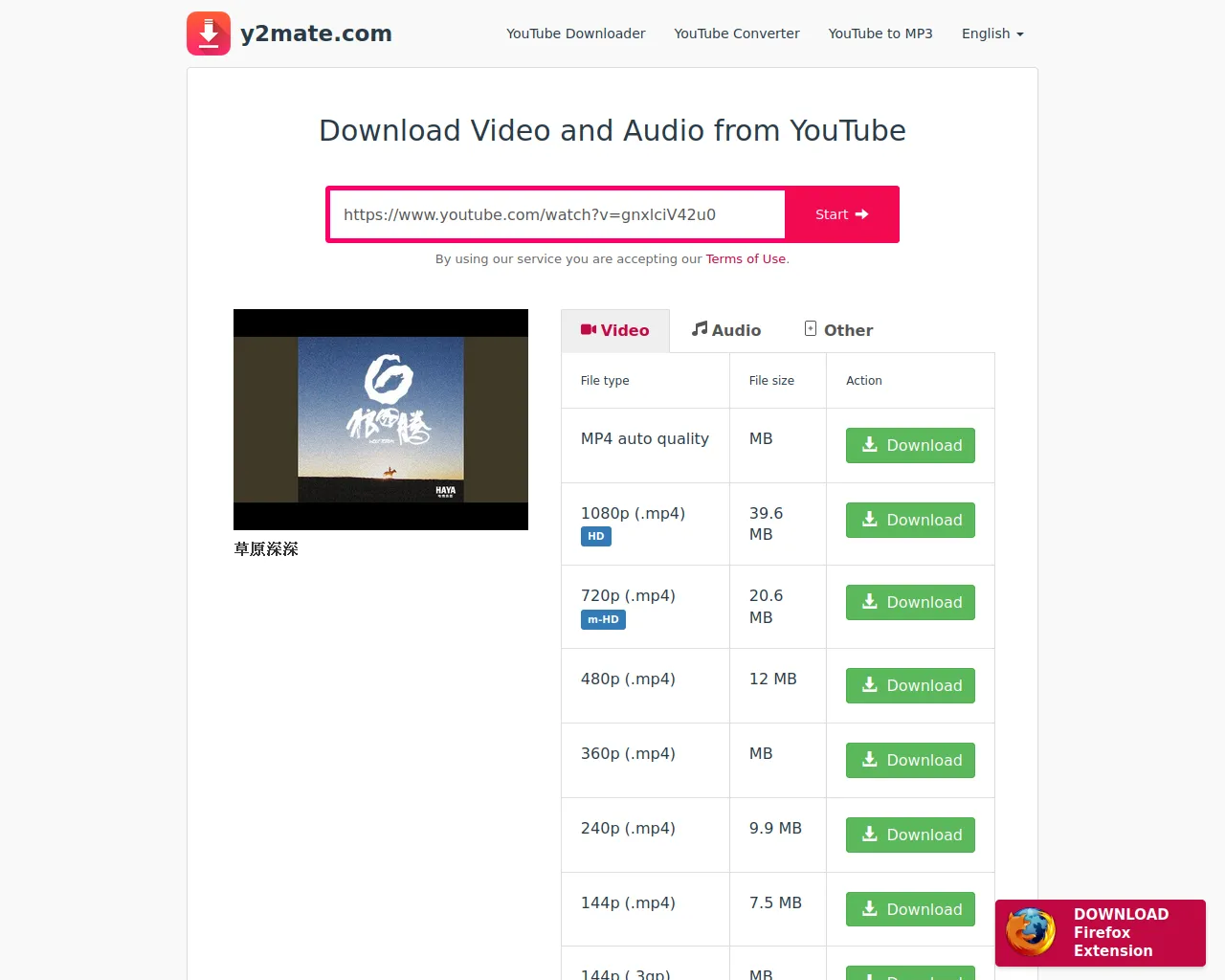1225x980 pixels.
Task: Download the 720p mp4 file
Action: pos(910,602)
